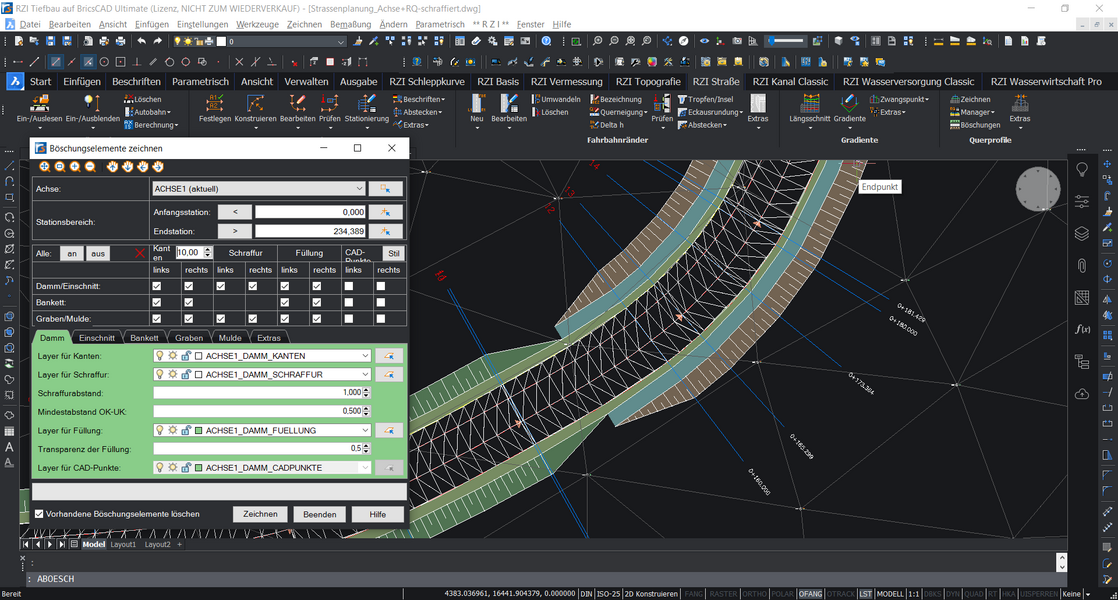Click the Beenden button
This screenshot has height=600, width=1118.
tap(319, 514)
